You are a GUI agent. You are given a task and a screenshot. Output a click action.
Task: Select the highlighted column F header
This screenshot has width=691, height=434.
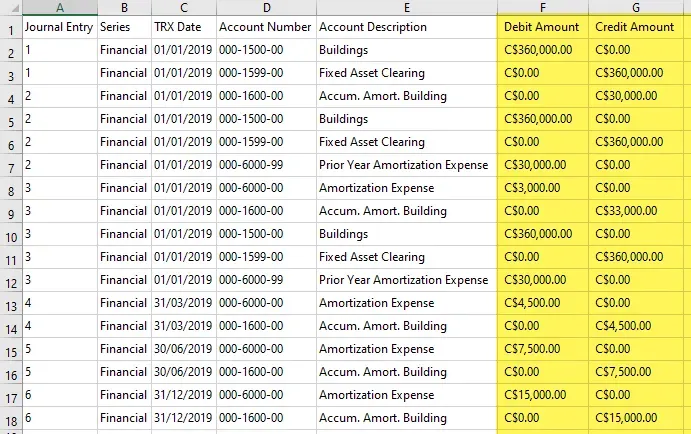542,7
